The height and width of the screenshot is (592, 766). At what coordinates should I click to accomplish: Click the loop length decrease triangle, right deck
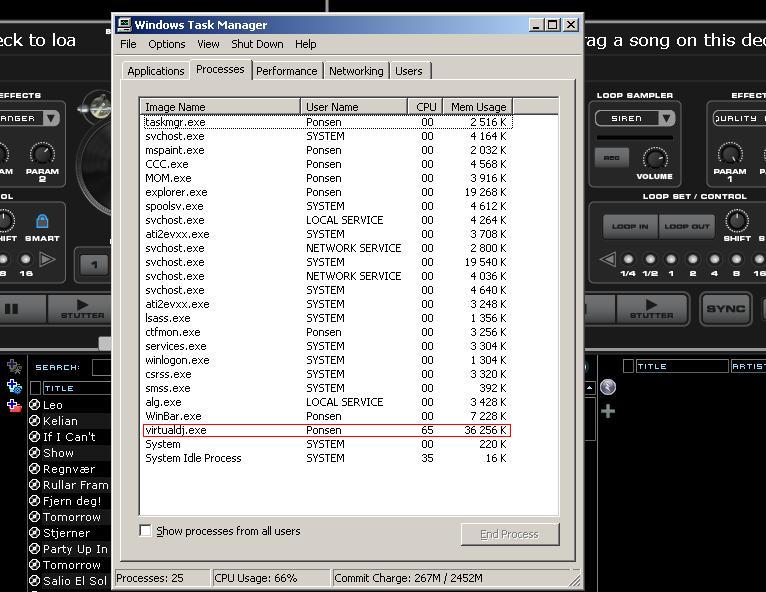(608, 259)
